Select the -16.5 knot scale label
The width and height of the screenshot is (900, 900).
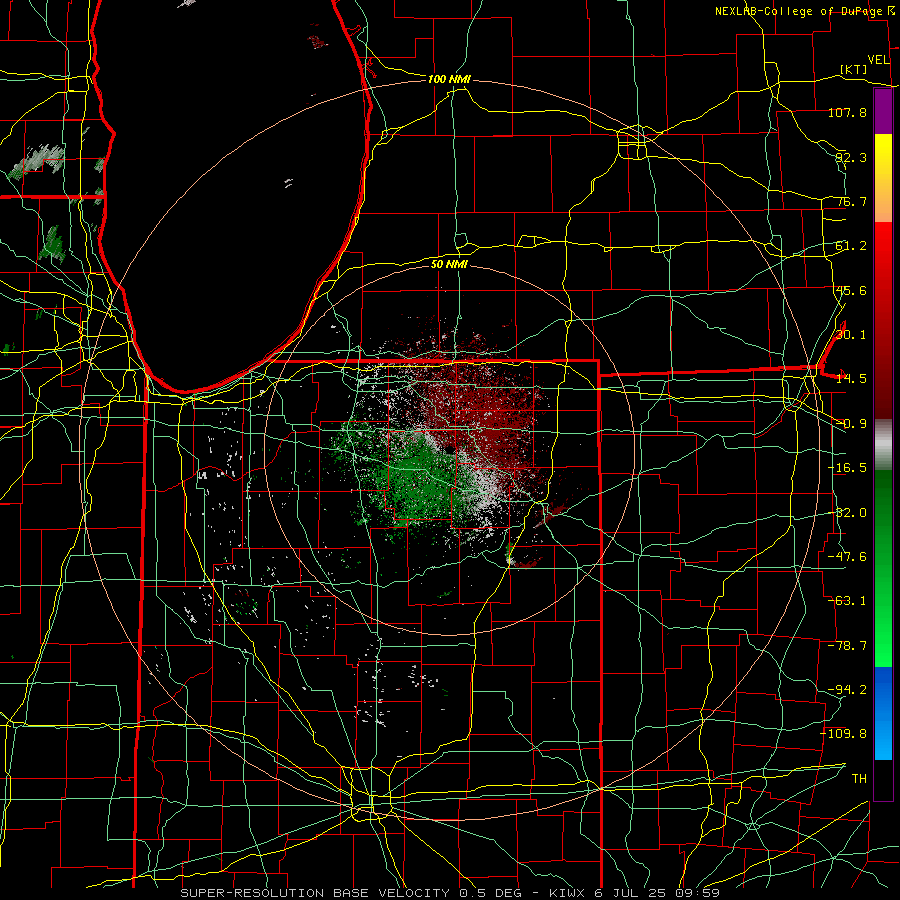(x=847, y=468)
